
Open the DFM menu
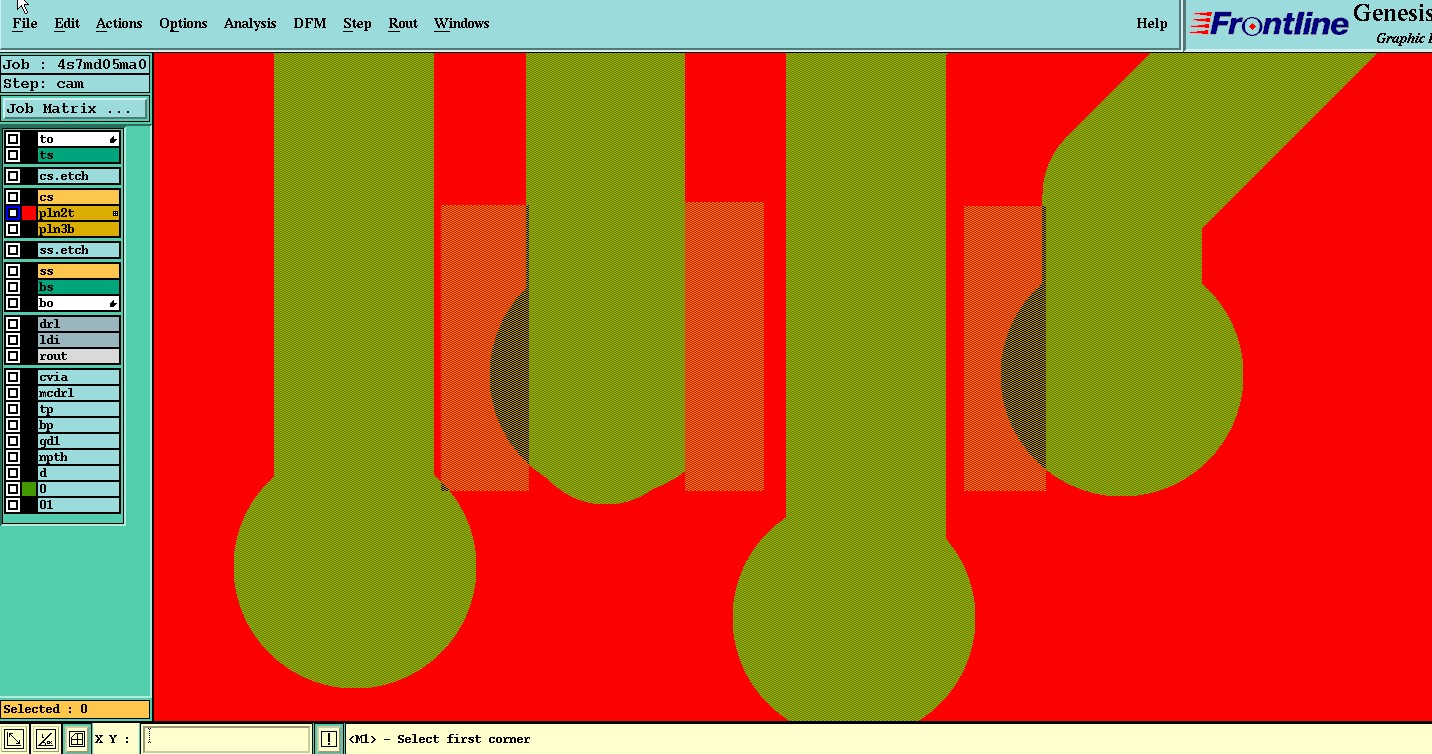click(310, 23)
